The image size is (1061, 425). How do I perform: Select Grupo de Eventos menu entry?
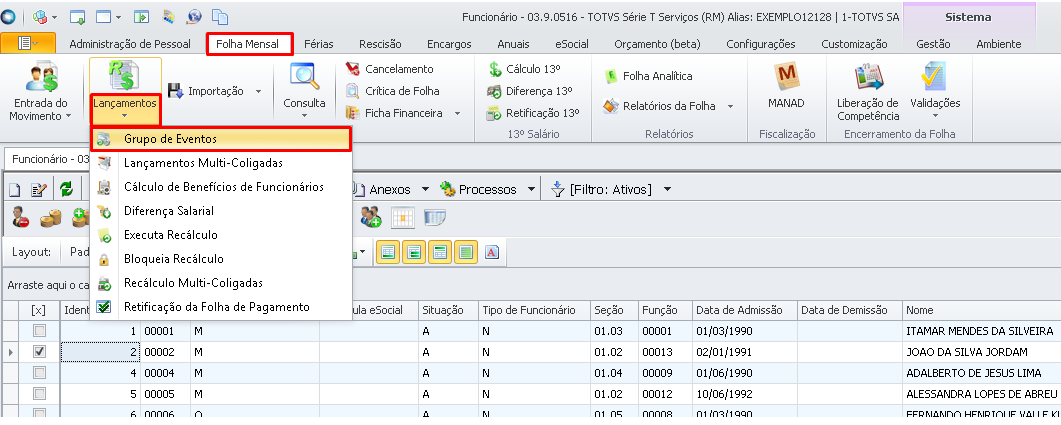click(x=221, y=139)
